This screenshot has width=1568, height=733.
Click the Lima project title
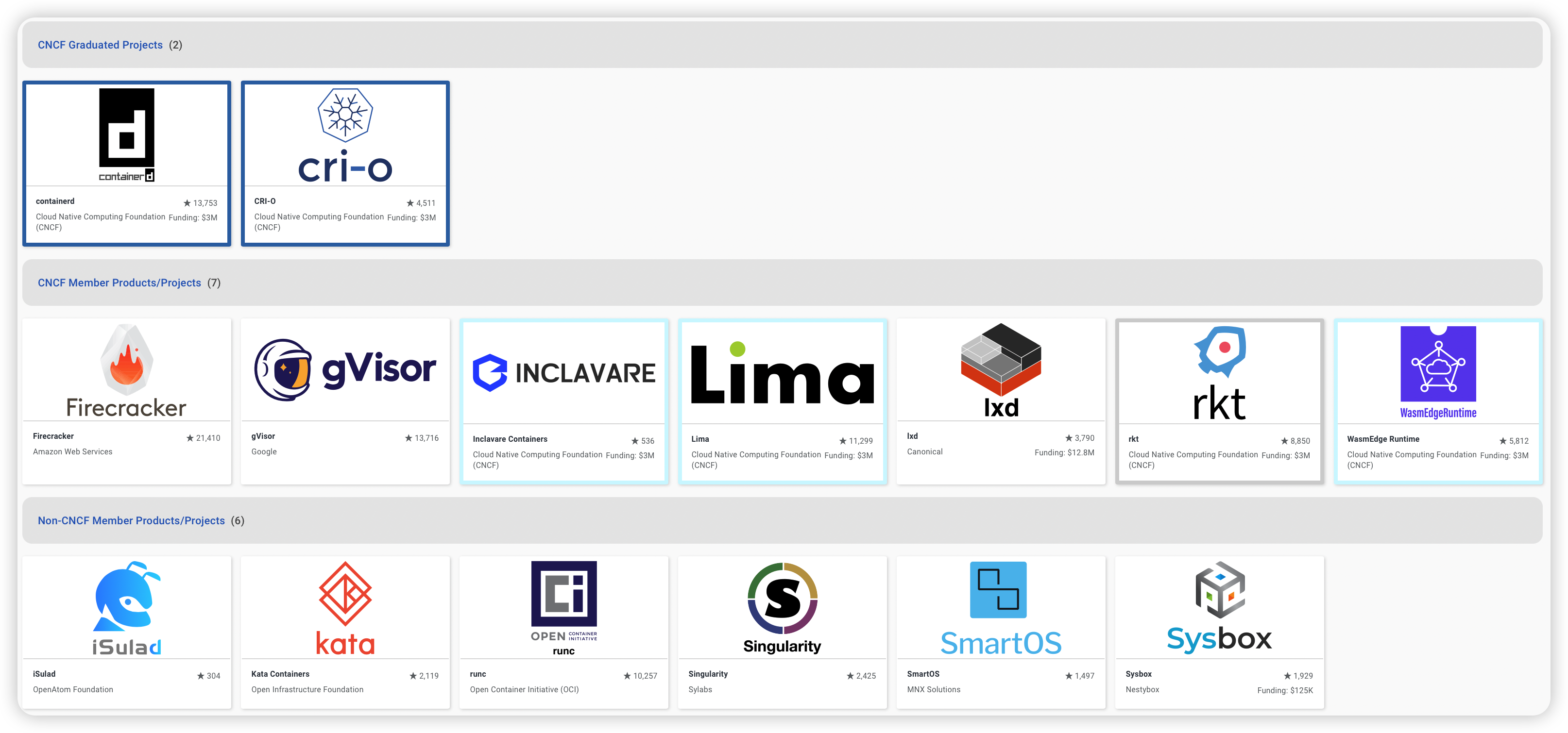(700, 439)
